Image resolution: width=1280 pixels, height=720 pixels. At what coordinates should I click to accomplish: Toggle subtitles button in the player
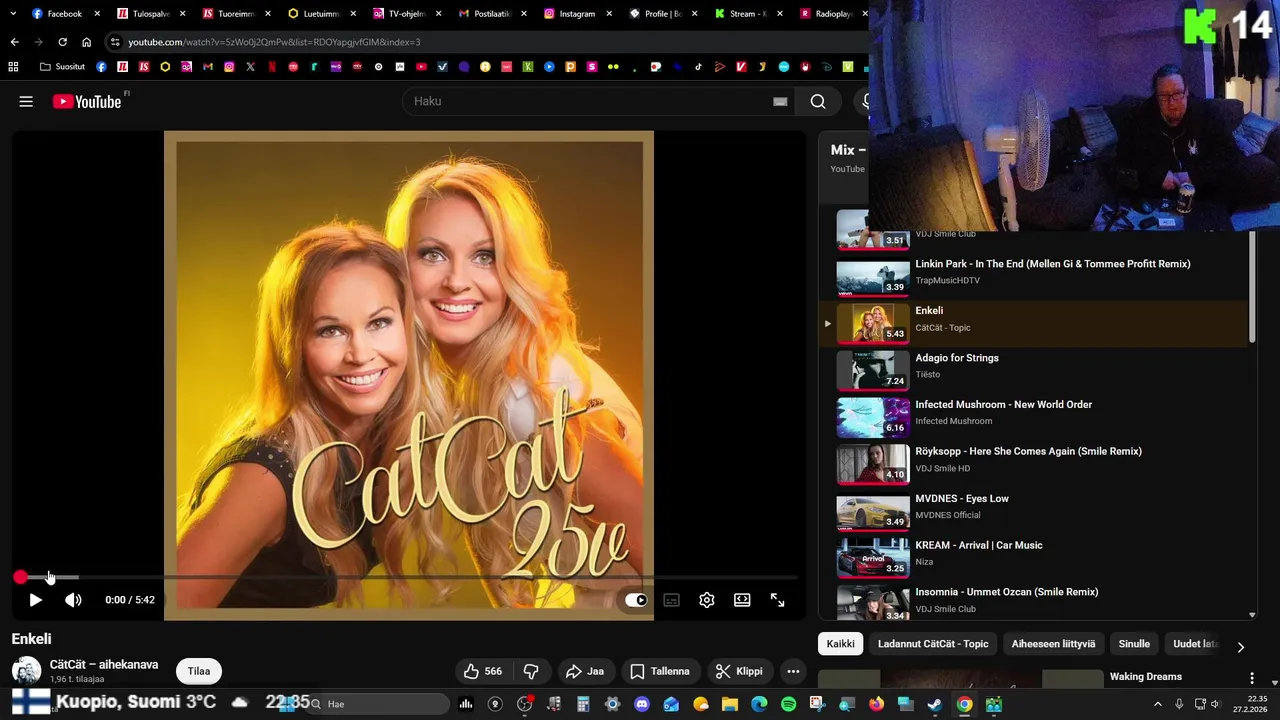671,600
